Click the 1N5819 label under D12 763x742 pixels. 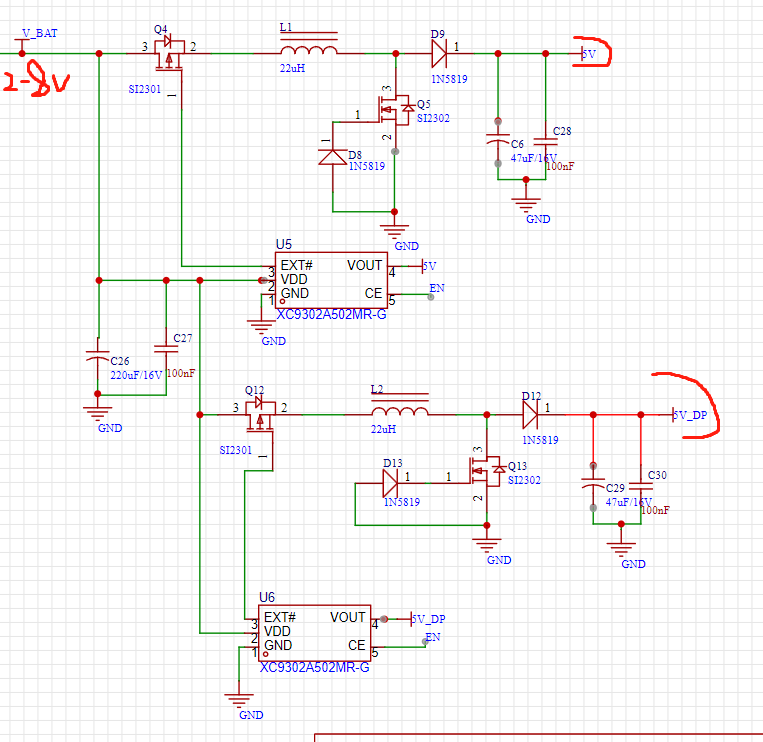click(540, 440)
